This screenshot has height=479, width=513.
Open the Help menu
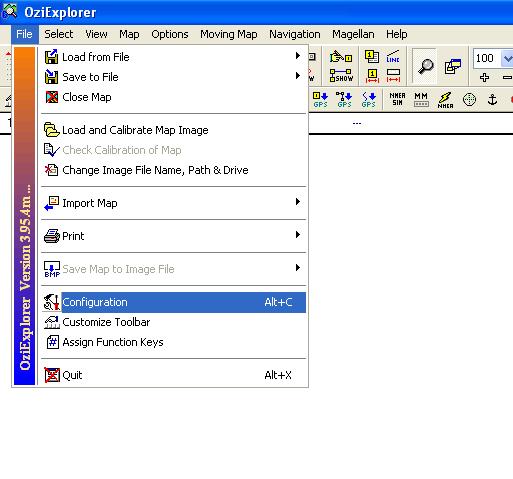click(397, 34)
